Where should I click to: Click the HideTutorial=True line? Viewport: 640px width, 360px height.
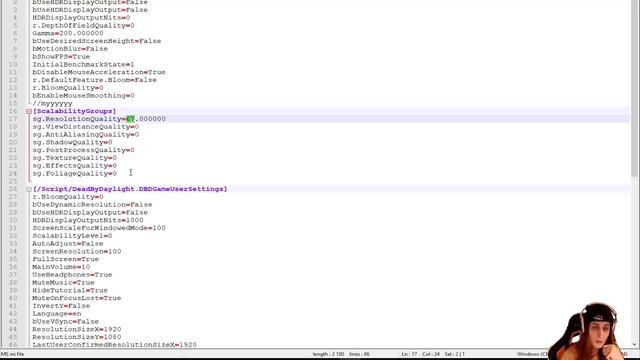click(70, 290)
